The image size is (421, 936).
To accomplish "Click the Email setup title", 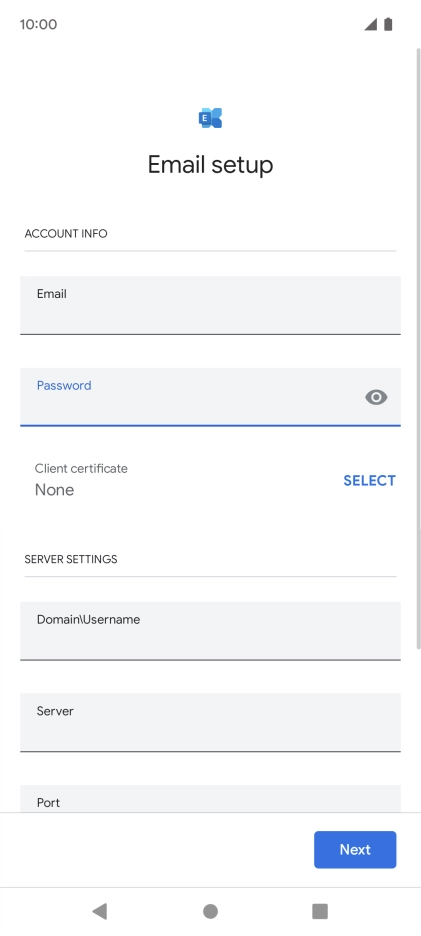I will click(210, 165).
